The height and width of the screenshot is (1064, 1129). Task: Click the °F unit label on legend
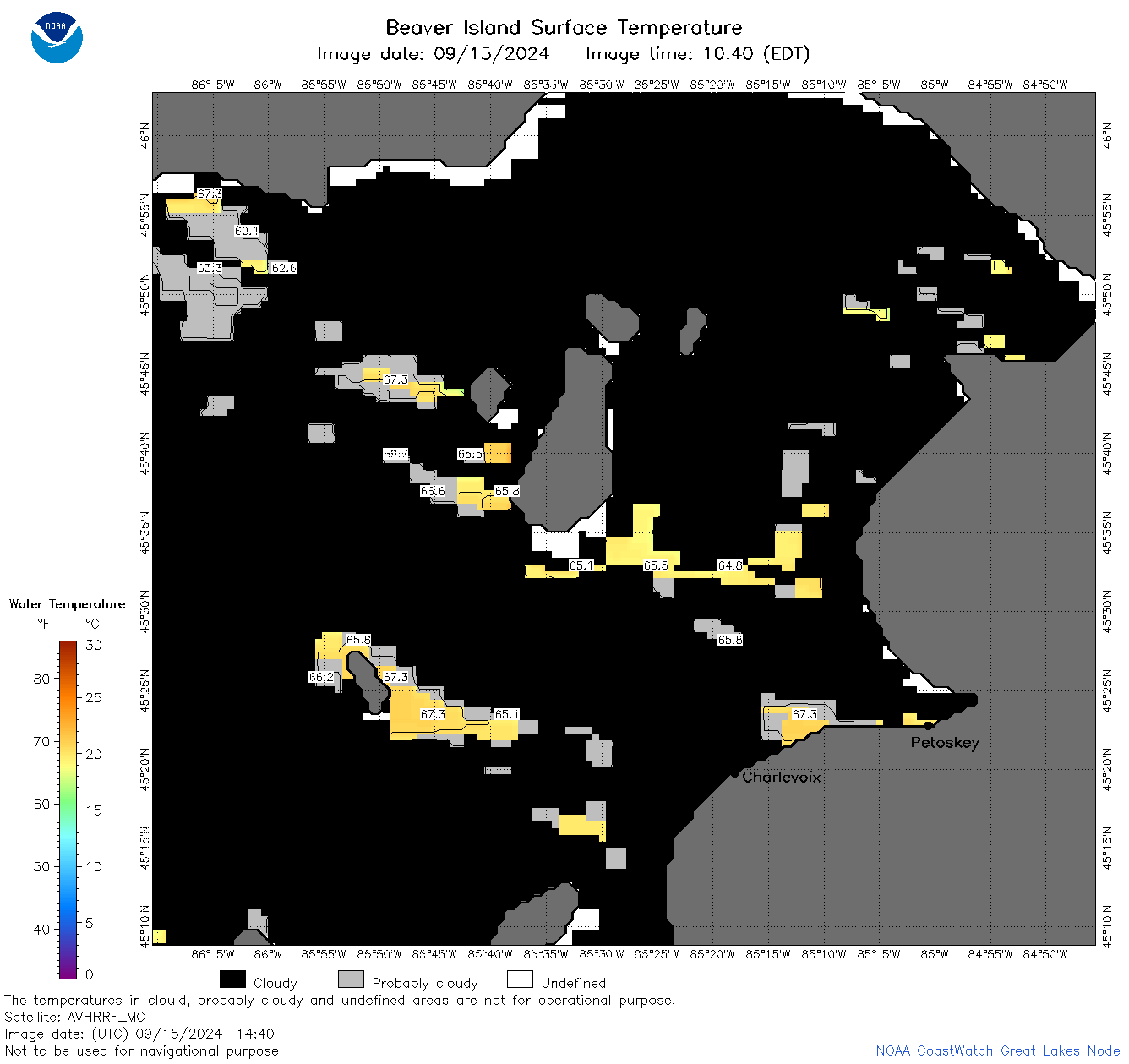[x=44, y=624]
